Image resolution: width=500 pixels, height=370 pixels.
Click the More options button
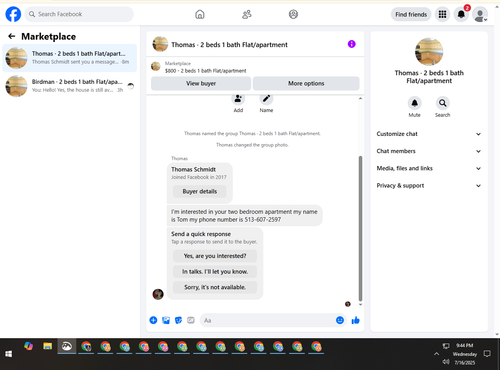tap(306, 83)
